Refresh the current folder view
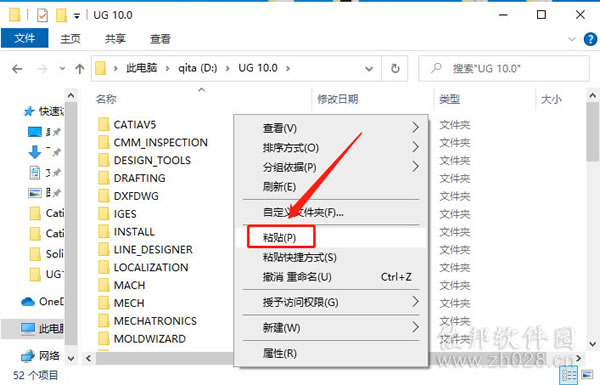Screen dimensions: 600x385 [x=395, y=69]
